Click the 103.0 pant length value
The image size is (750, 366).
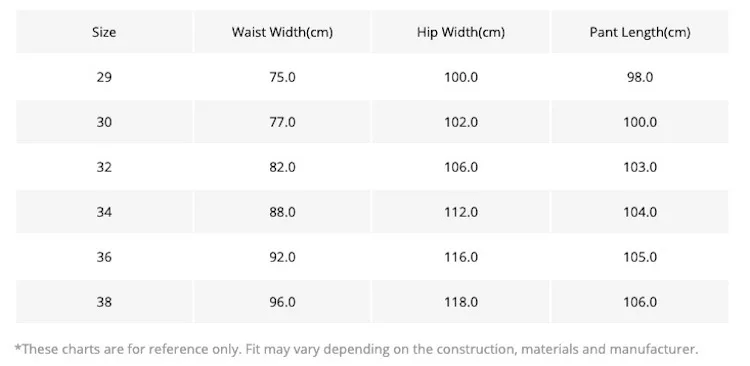[x=640, y=167]
